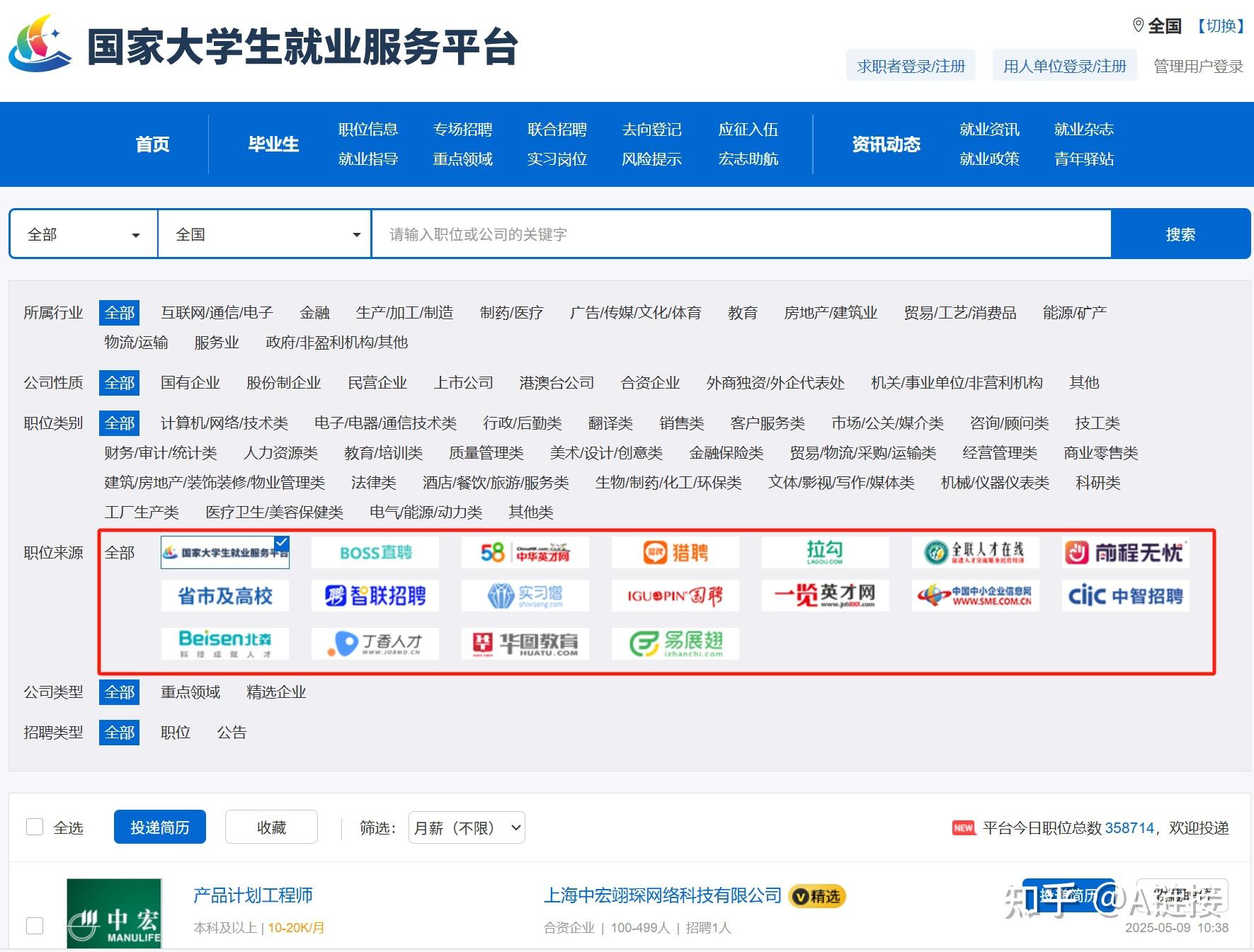The image size is (1254, 952).
Task: Go to 专场招聘 in the navigation
Action: (x=463, y=130)
